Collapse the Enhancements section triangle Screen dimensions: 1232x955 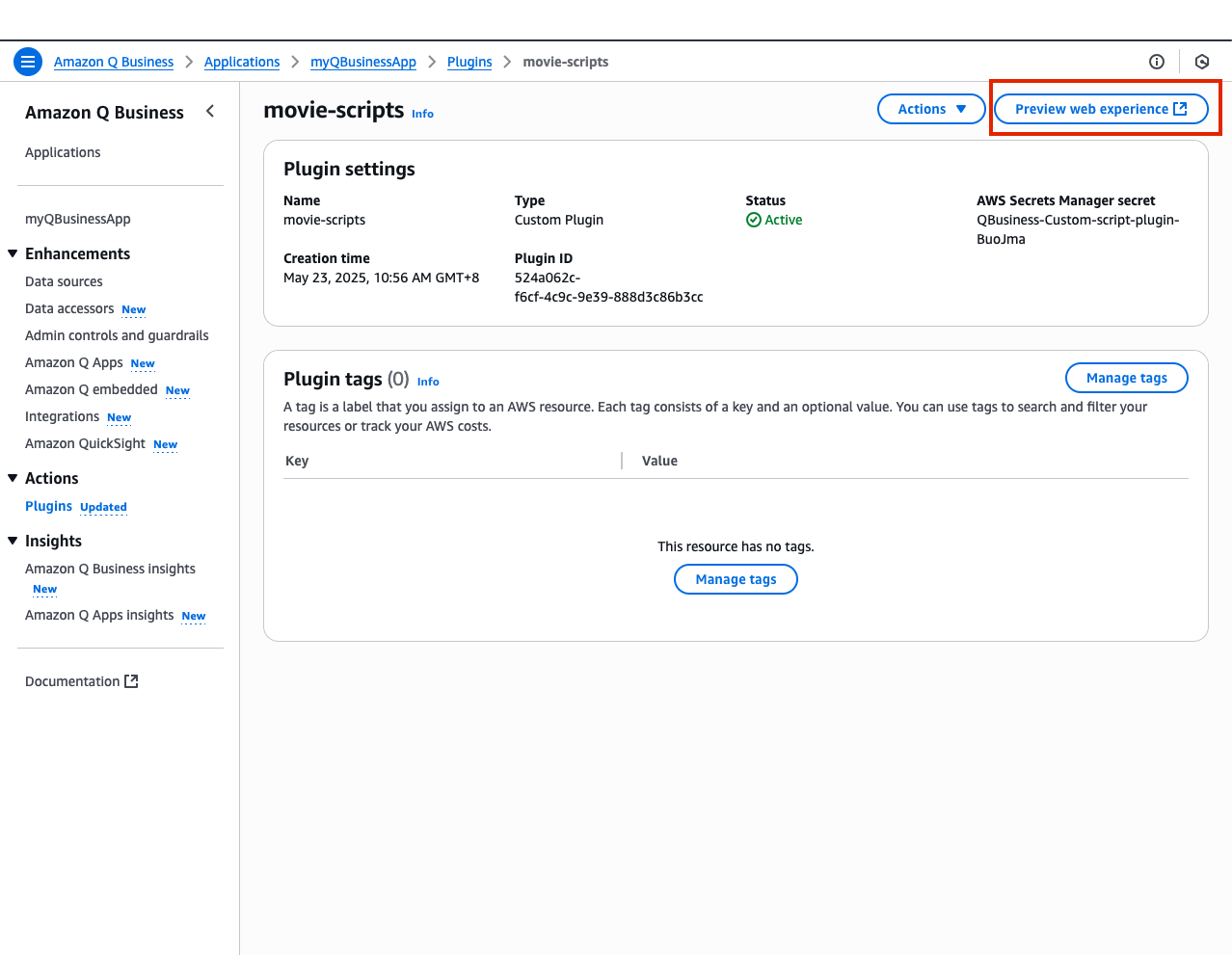point(13,253)
